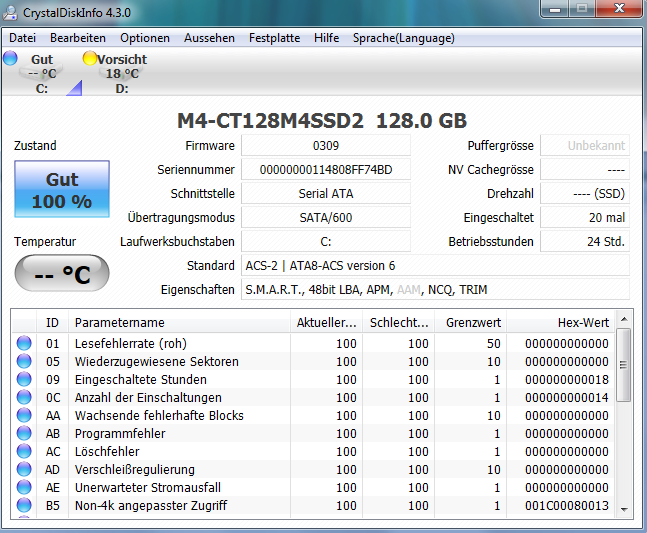Click the status orb for Eingeschaltete Stunden
The height and width of the screenshot is (533, 647).
(24, 379)
